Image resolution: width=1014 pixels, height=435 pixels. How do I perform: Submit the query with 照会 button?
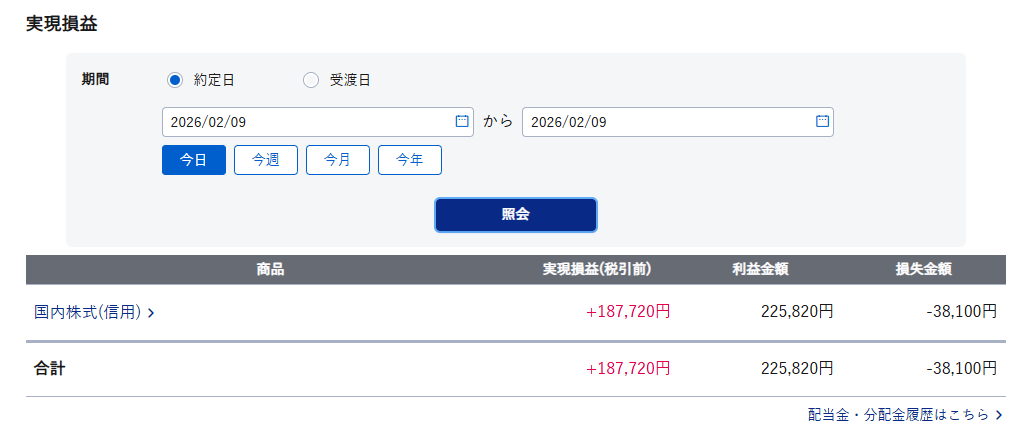[x=516, y=214]
